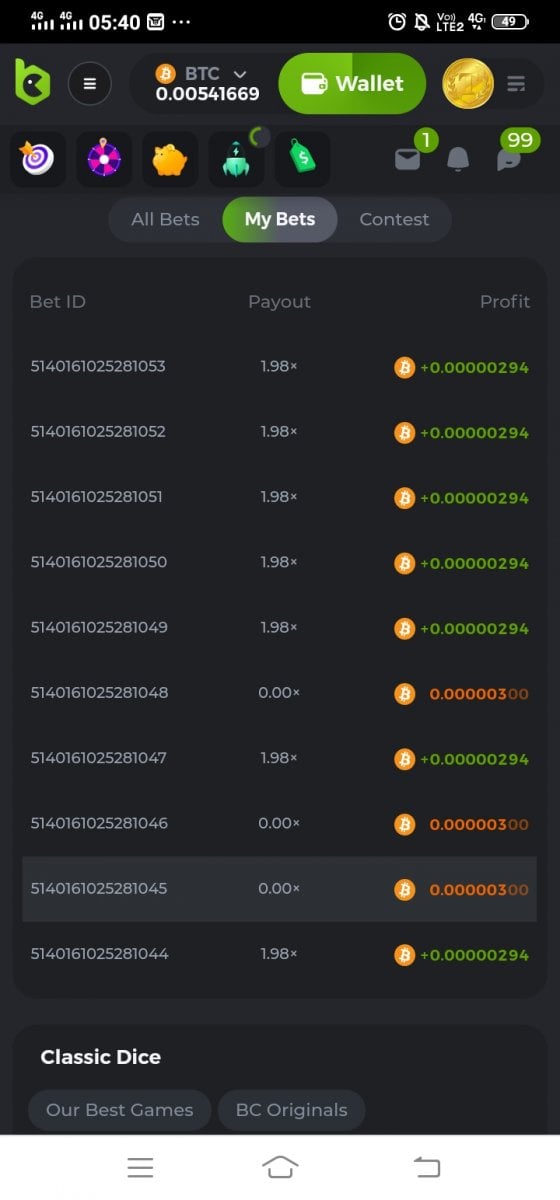
Task: Open the green price tag promo icon
Action: coord(302,159)
